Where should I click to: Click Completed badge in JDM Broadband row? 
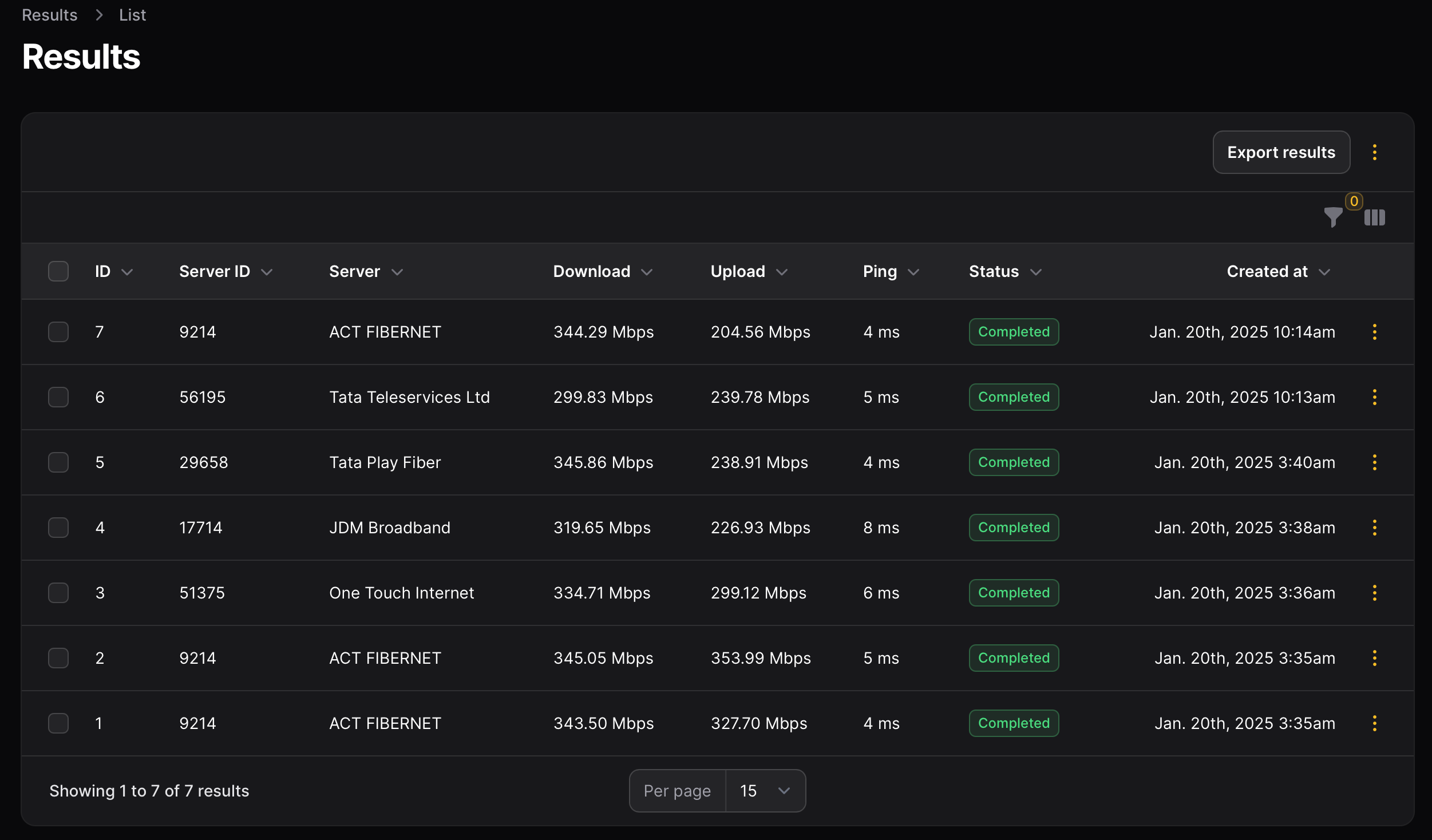pyautogui.click(x=1014, y=528)
